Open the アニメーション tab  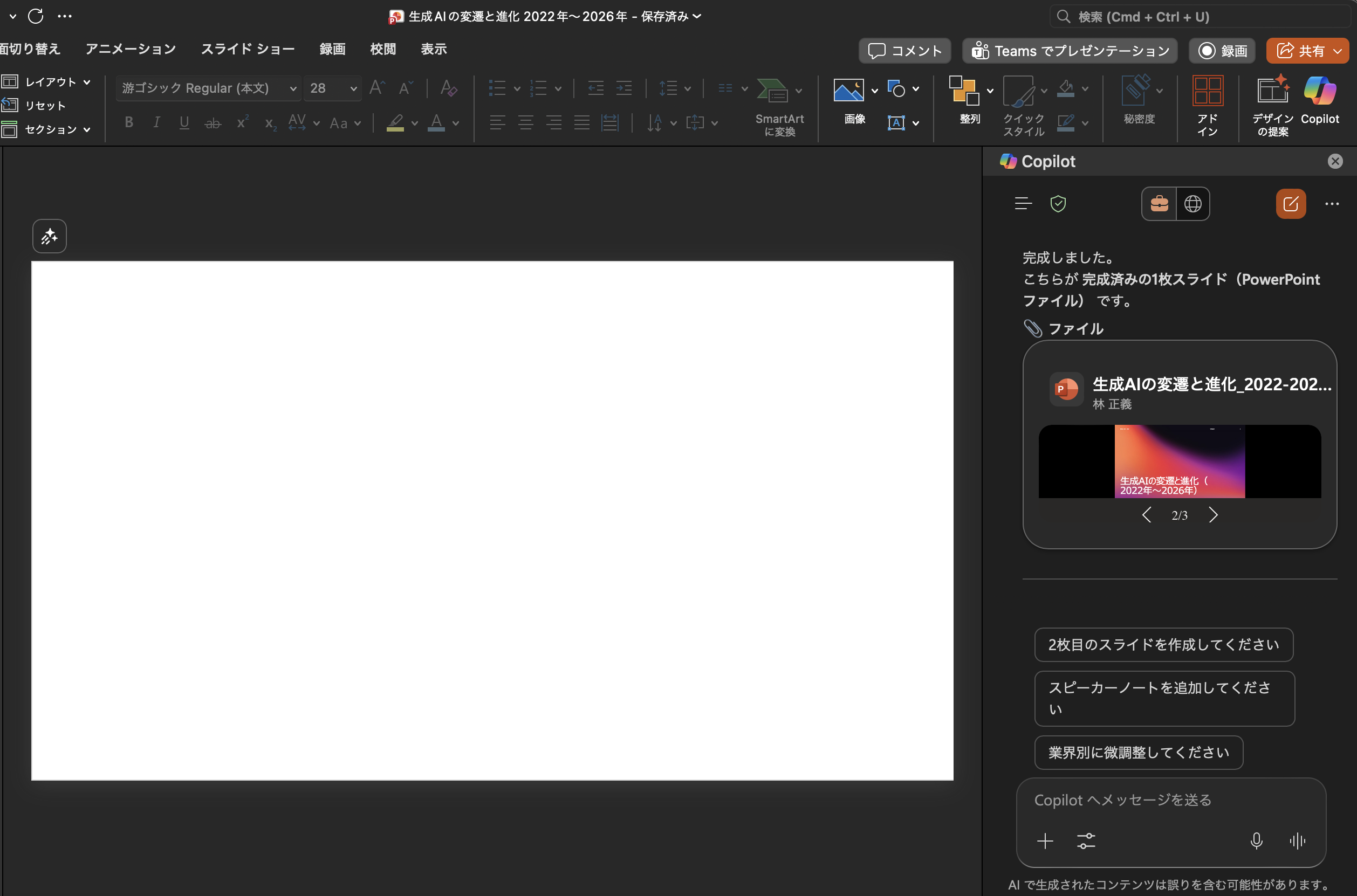coord(131,49)
